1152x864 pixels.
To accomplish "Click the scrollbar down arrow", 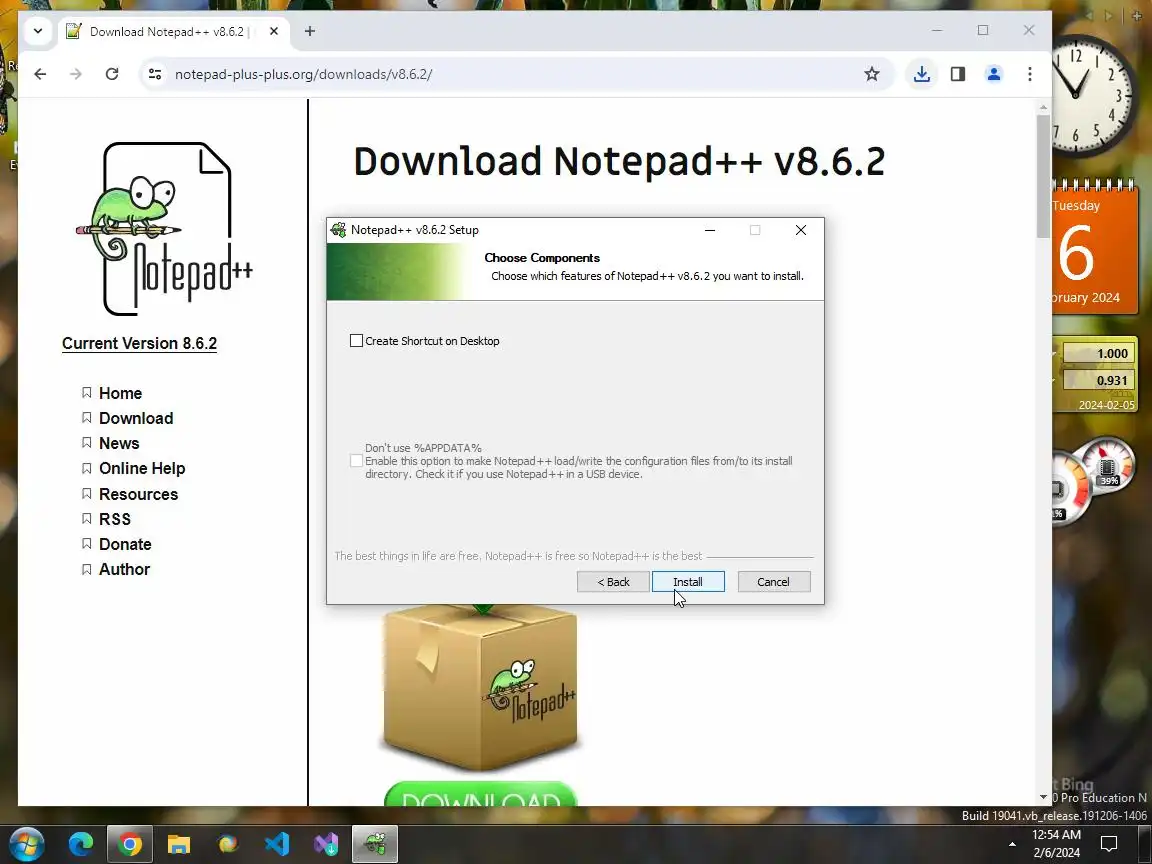I will pyautogui.click(x=1043, y=797).
